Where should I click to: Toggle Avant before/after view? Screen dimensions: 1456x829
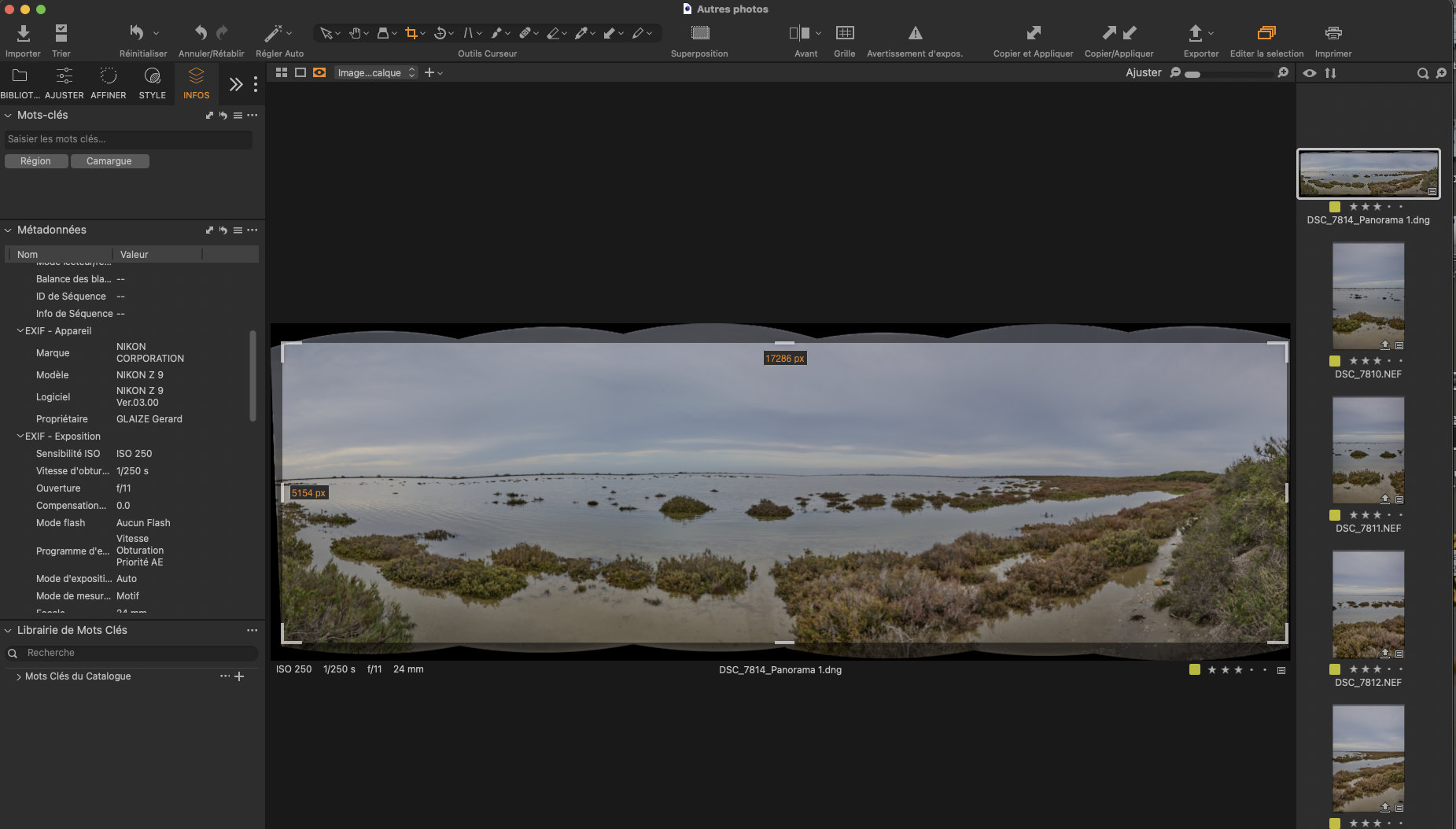pyautogui.click(x=799, y=33)
